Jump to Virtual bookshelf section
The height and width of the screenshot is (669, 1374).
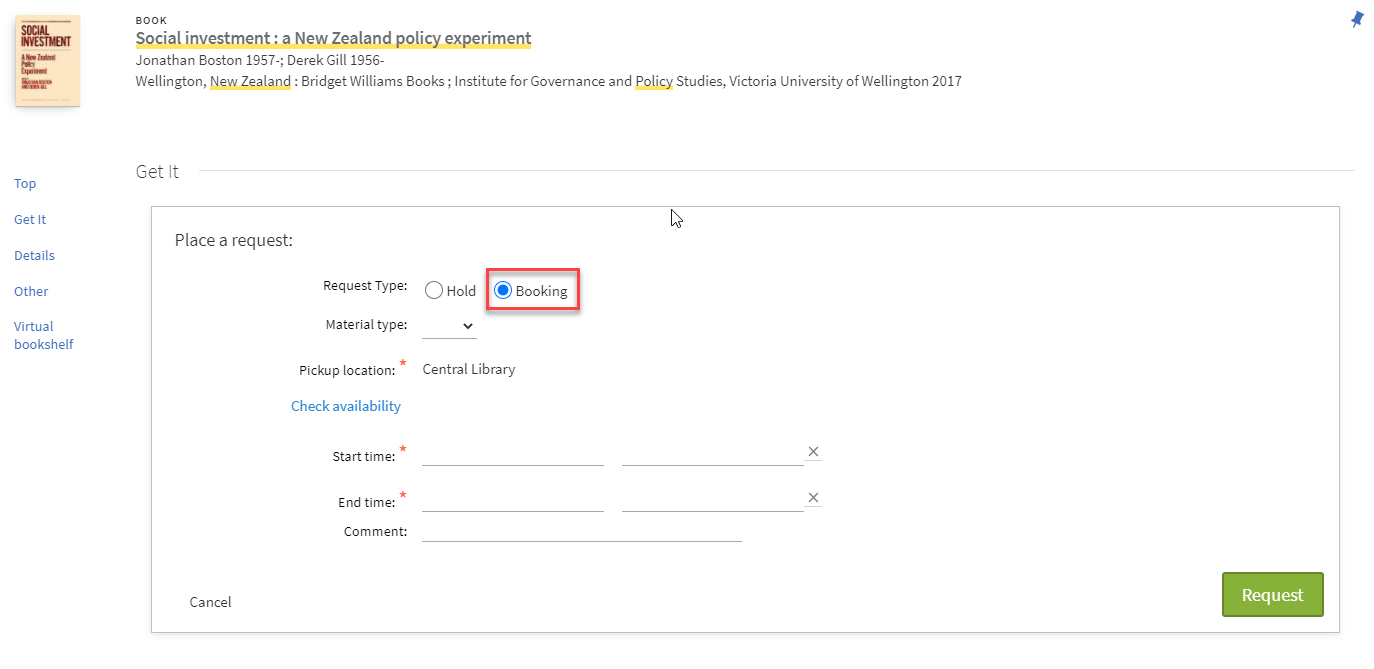tap(43, 336)
